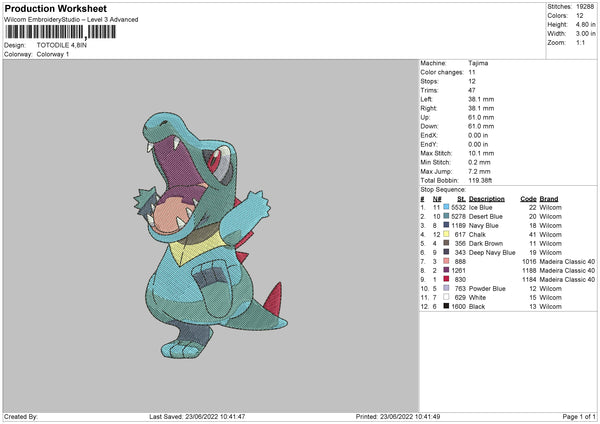Click the Code column header
The image size is (600, 424).
(528, 198)
